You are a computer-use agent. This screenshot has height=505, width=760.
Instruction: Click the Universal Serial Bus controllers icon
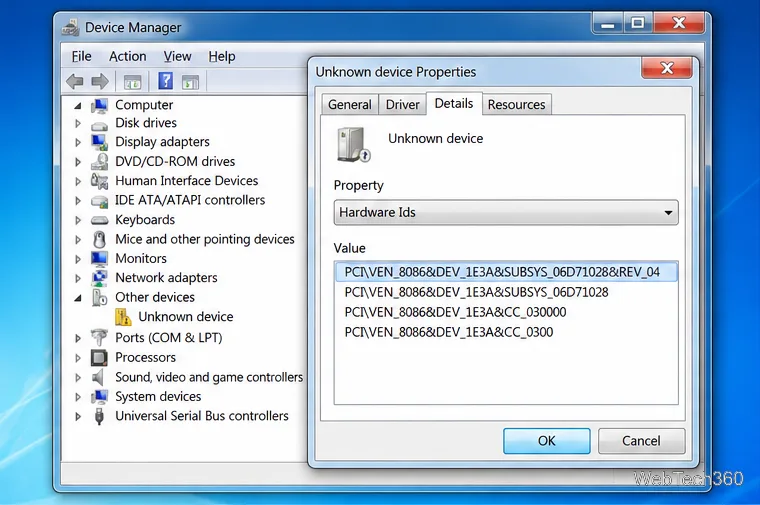click(x=99, y=416)
